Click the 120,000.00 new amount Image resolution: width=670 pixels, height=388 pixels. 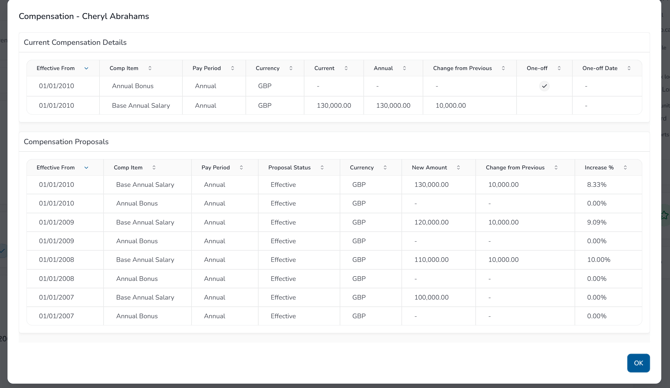pyautogui.click(x=432, y=223)
